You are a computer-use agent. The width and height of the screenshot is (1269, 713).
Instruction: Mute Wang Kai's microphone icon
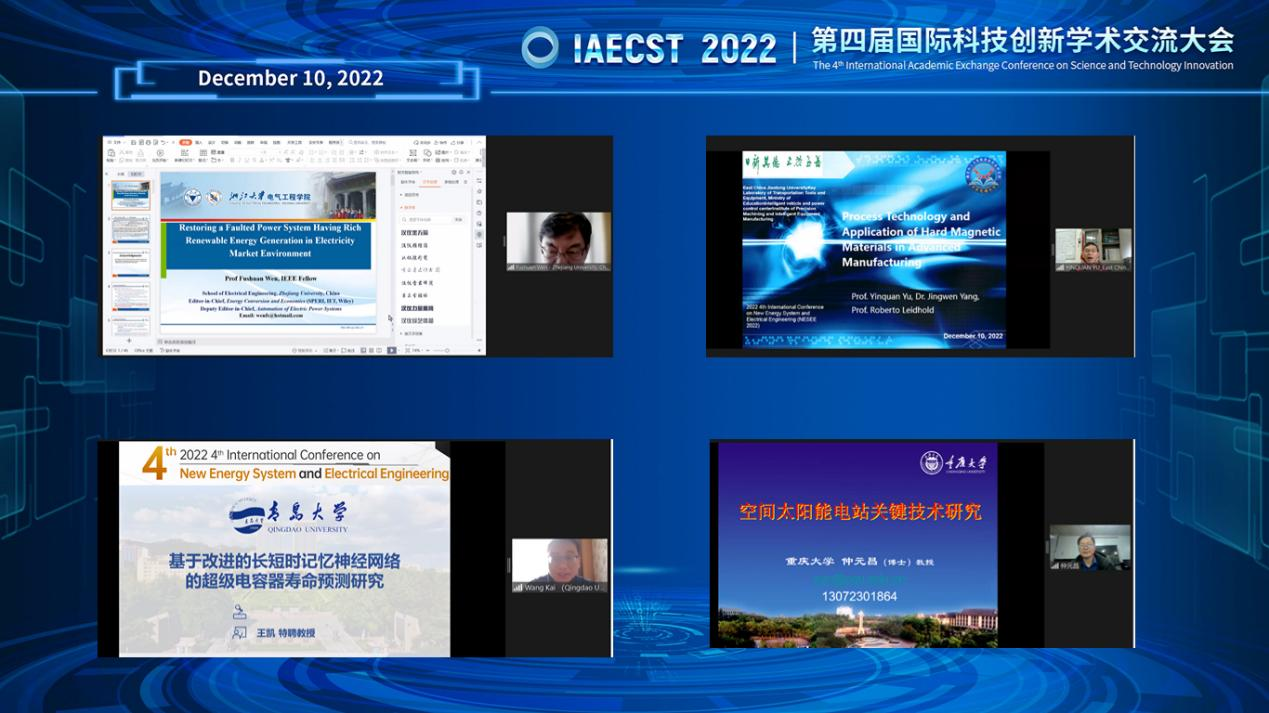[518, 587]
